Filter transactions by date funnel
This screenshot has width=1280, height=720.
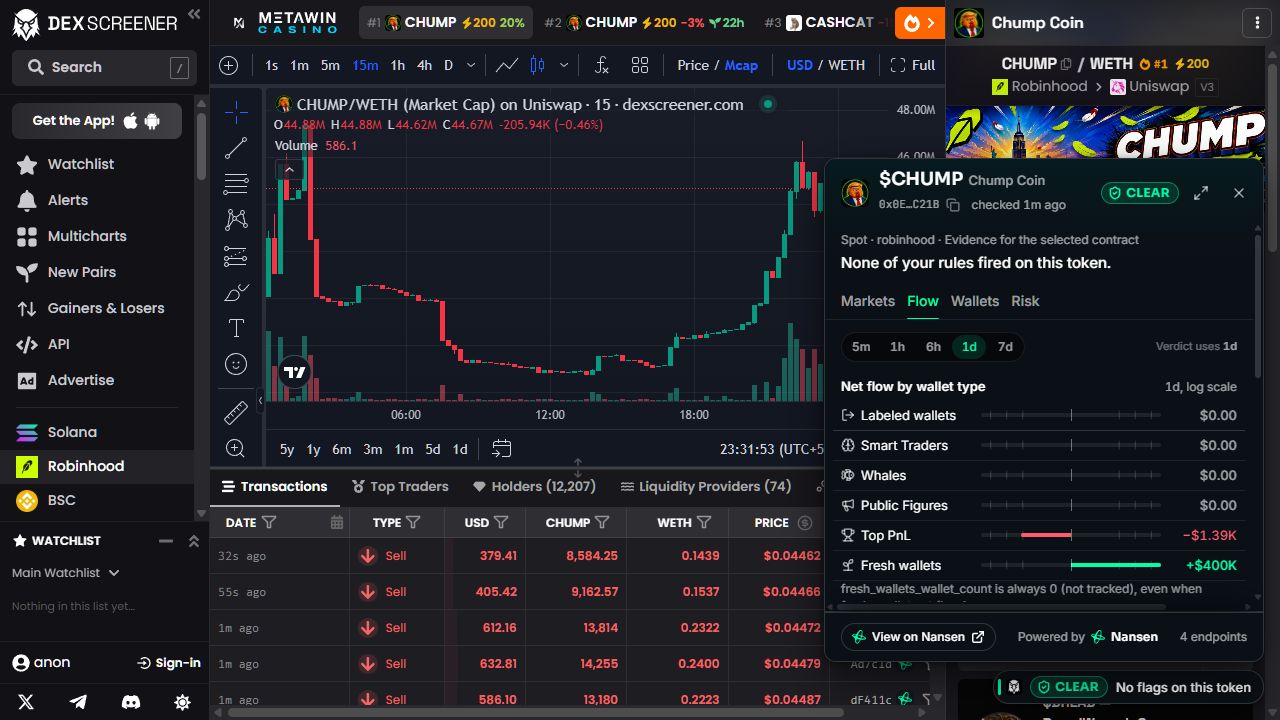click(269, 522)
